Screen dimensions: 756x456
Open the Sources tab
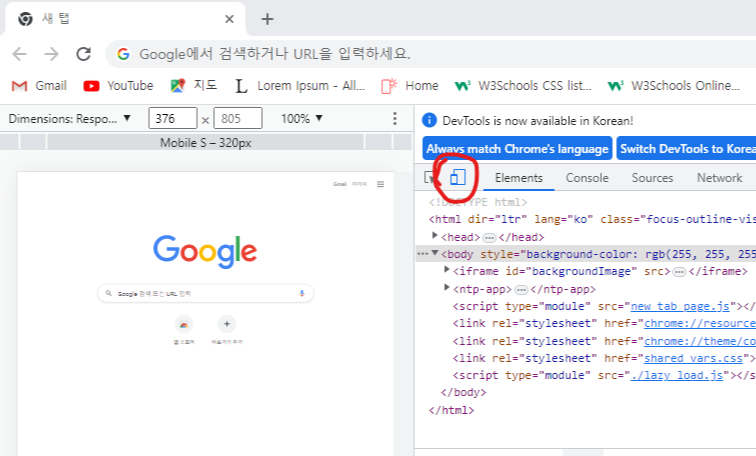tap(652, 178)
